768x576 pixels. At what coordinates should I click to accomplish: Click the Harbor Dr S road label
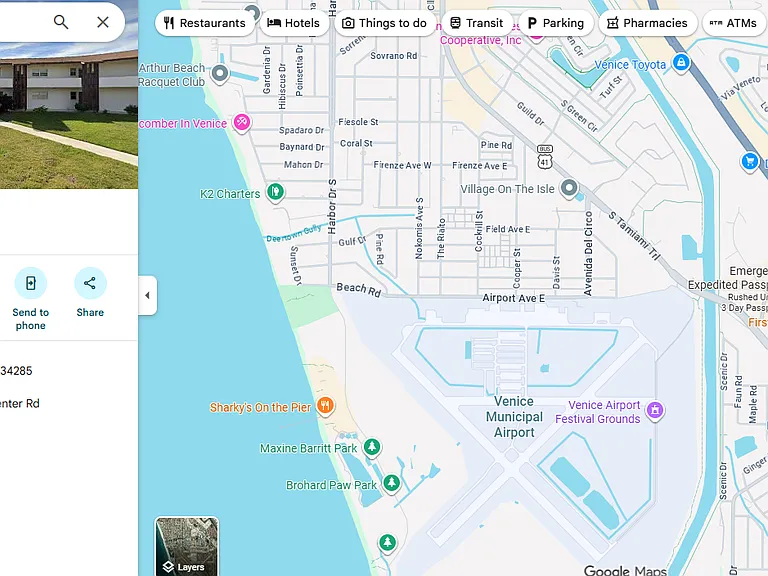(332, 206)
